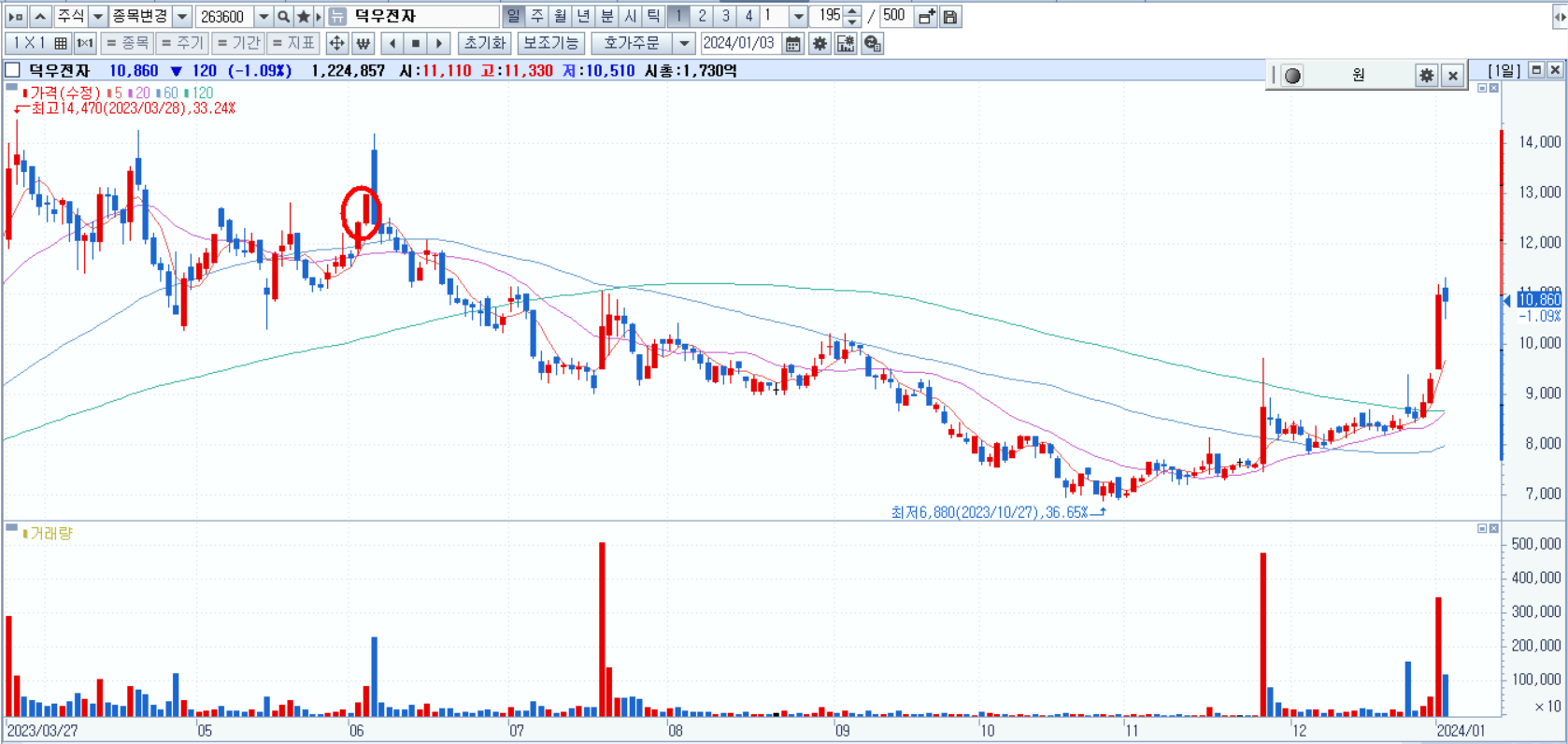Viewport: 1568px width, 744px height.
Task: Click the 120-day moving average legend
Action: [x=198, y=93]
